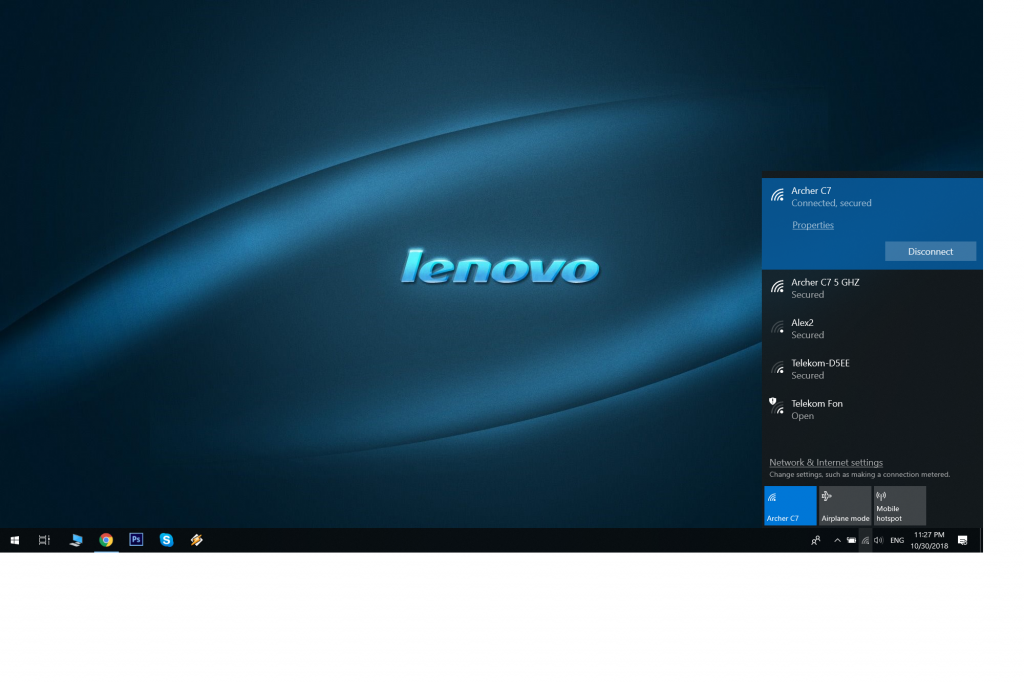Viewport: 1024px width, 682px height.
Task: Open the Action Center notifications icon
Action: pos(963,540)
